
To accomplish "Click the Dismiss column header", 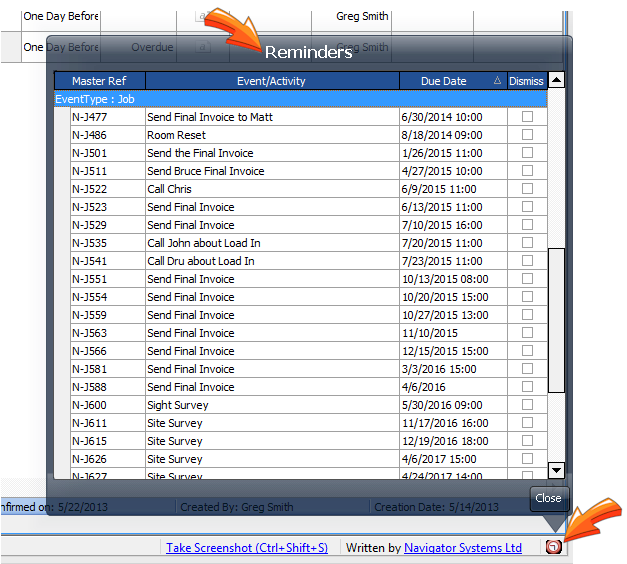I will click(x=526, y=81).
